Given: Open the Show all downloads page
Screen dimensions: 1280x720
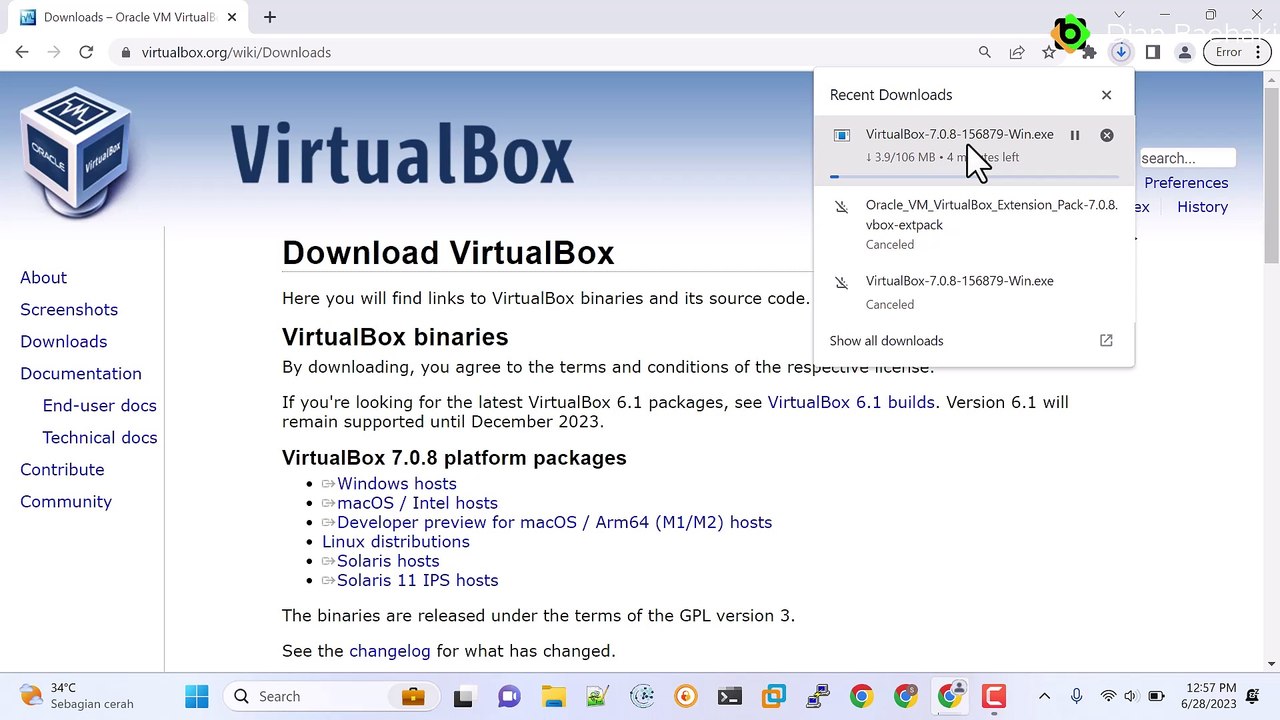Looking at the screenshot, I should click(x=886, y=341).
